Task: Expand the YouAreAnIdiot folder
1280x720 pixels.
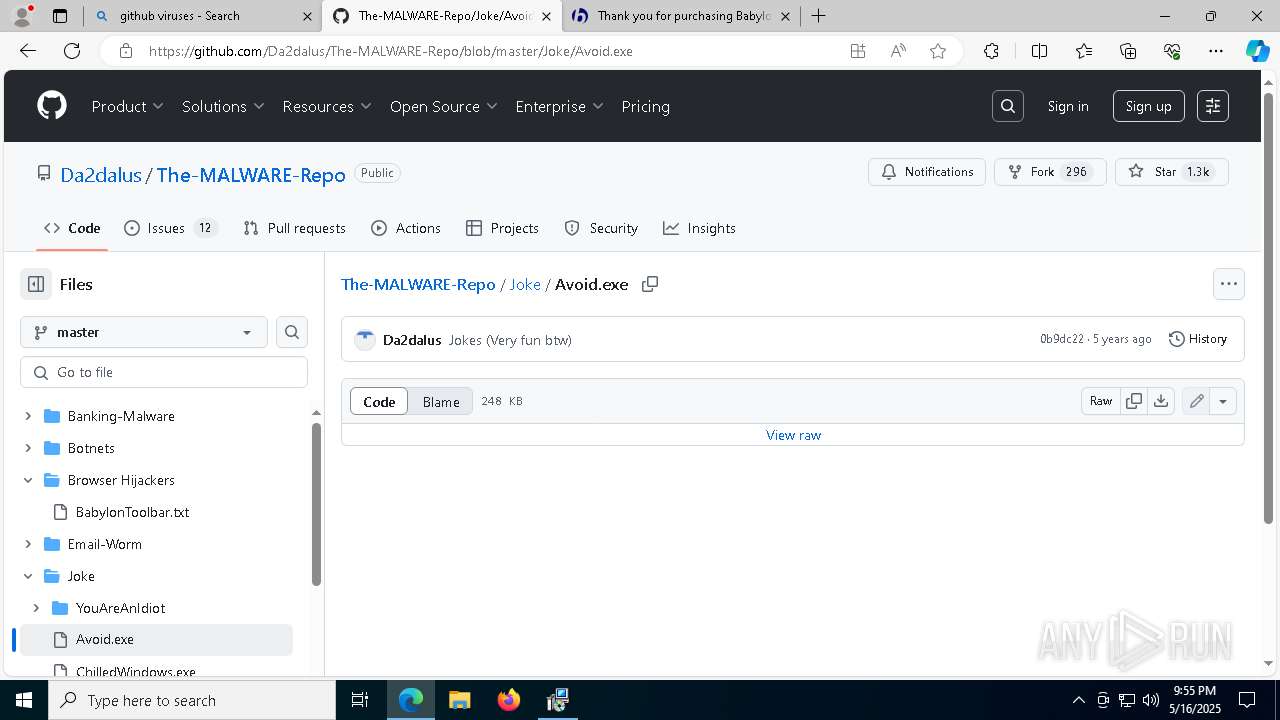Action: [x=36, y=608]
